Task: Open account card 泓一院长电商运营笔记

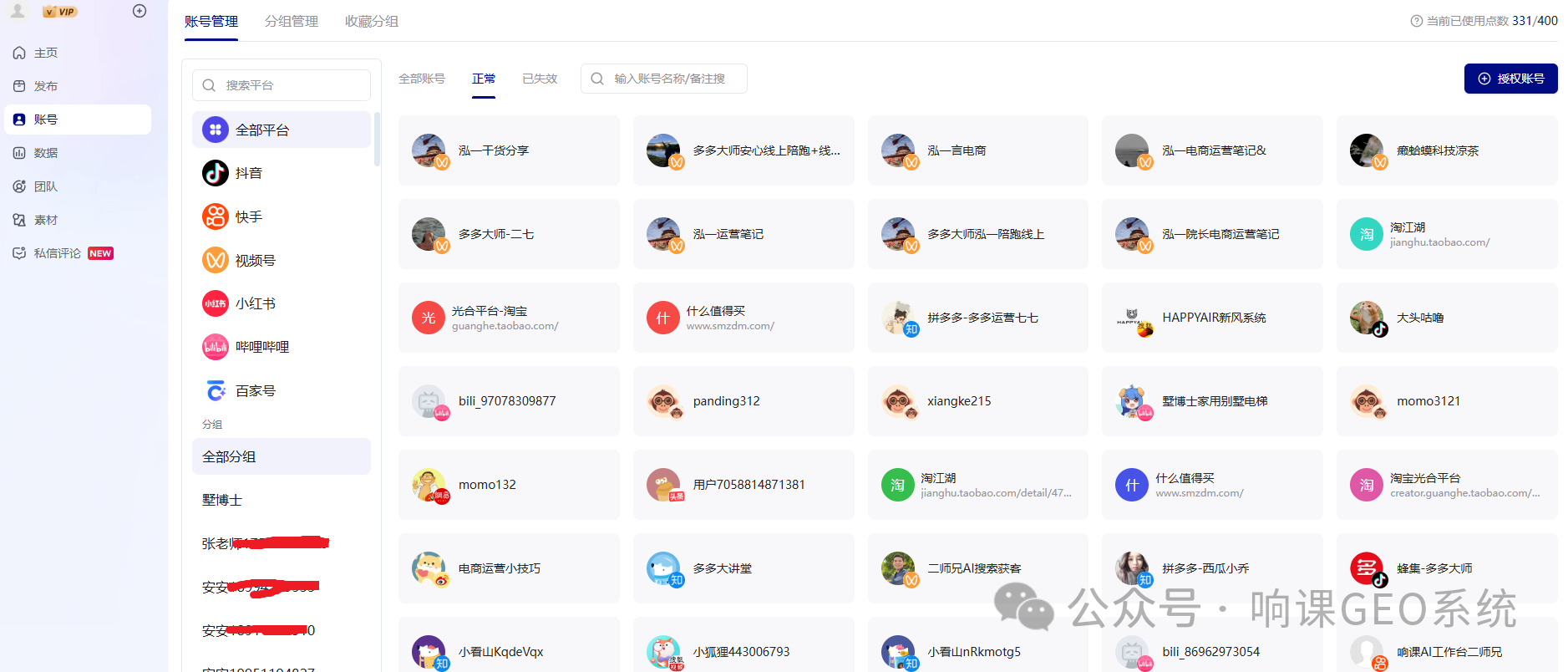Action: pyautogui.click(x=1212, y=234)
